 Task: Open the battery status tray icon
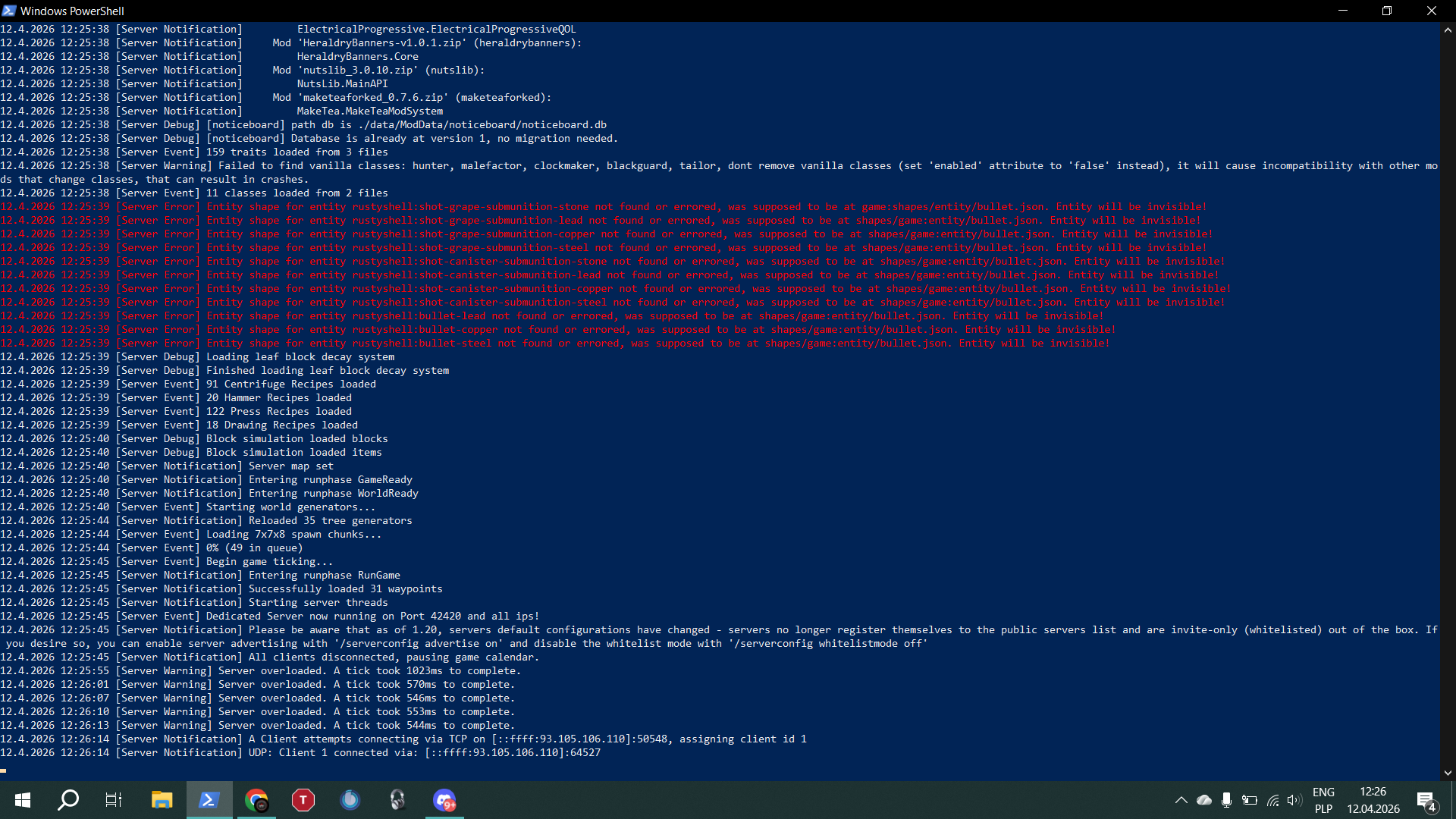click(1250, 800)
